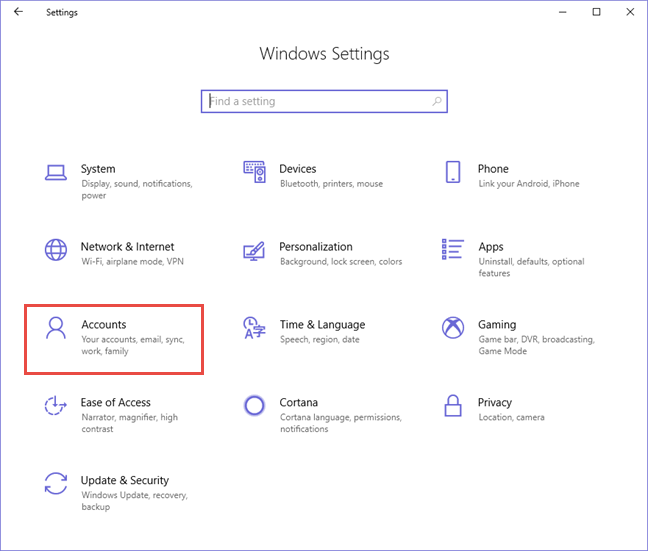The width and height of the screenshot is (648, 551).
Task: Open Update & Security title
Action: pos(125,480)
